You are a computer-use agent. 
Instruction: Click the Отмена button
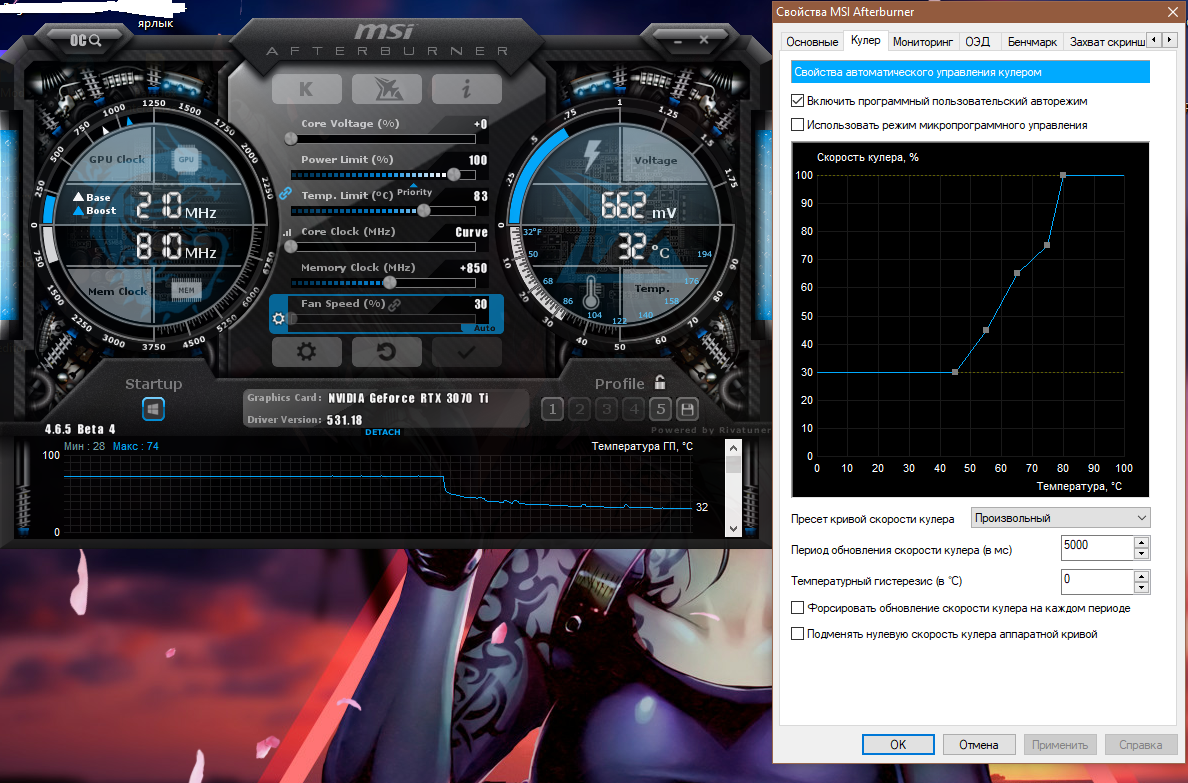tap(979, 744)
